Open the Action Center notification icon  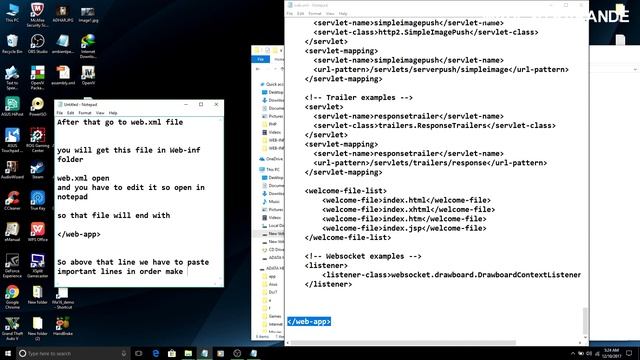tap(629, 353)
